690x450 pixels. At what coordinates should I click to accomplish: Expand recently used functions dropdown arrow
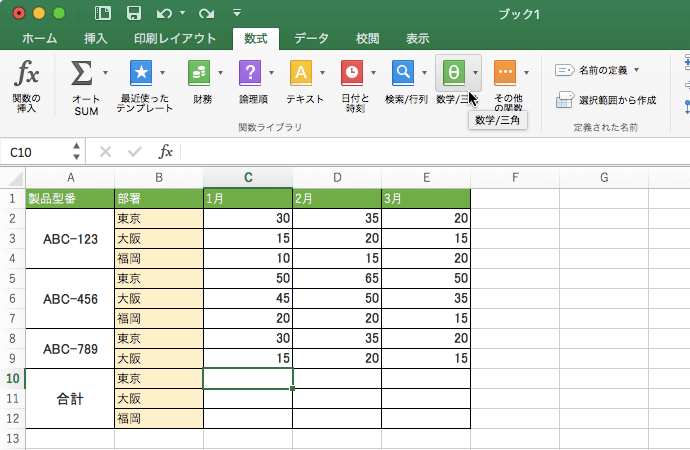[162, 73]
